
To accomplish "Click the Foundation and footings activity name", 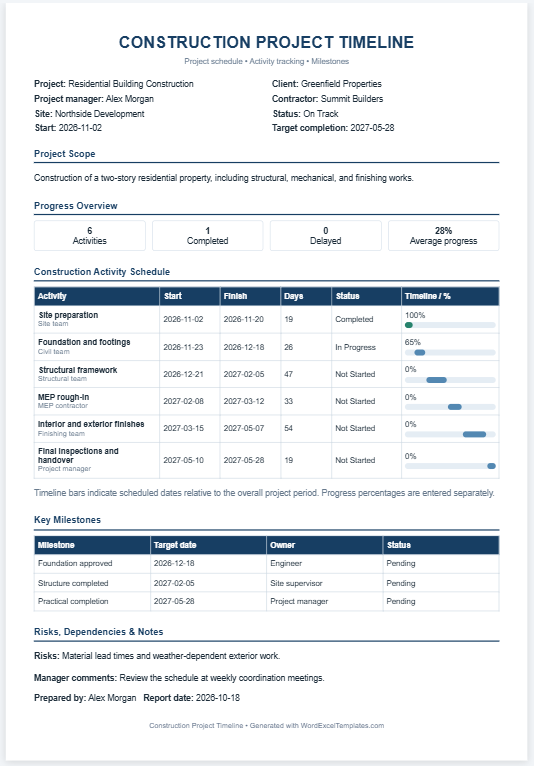I will tap(84, 342).
